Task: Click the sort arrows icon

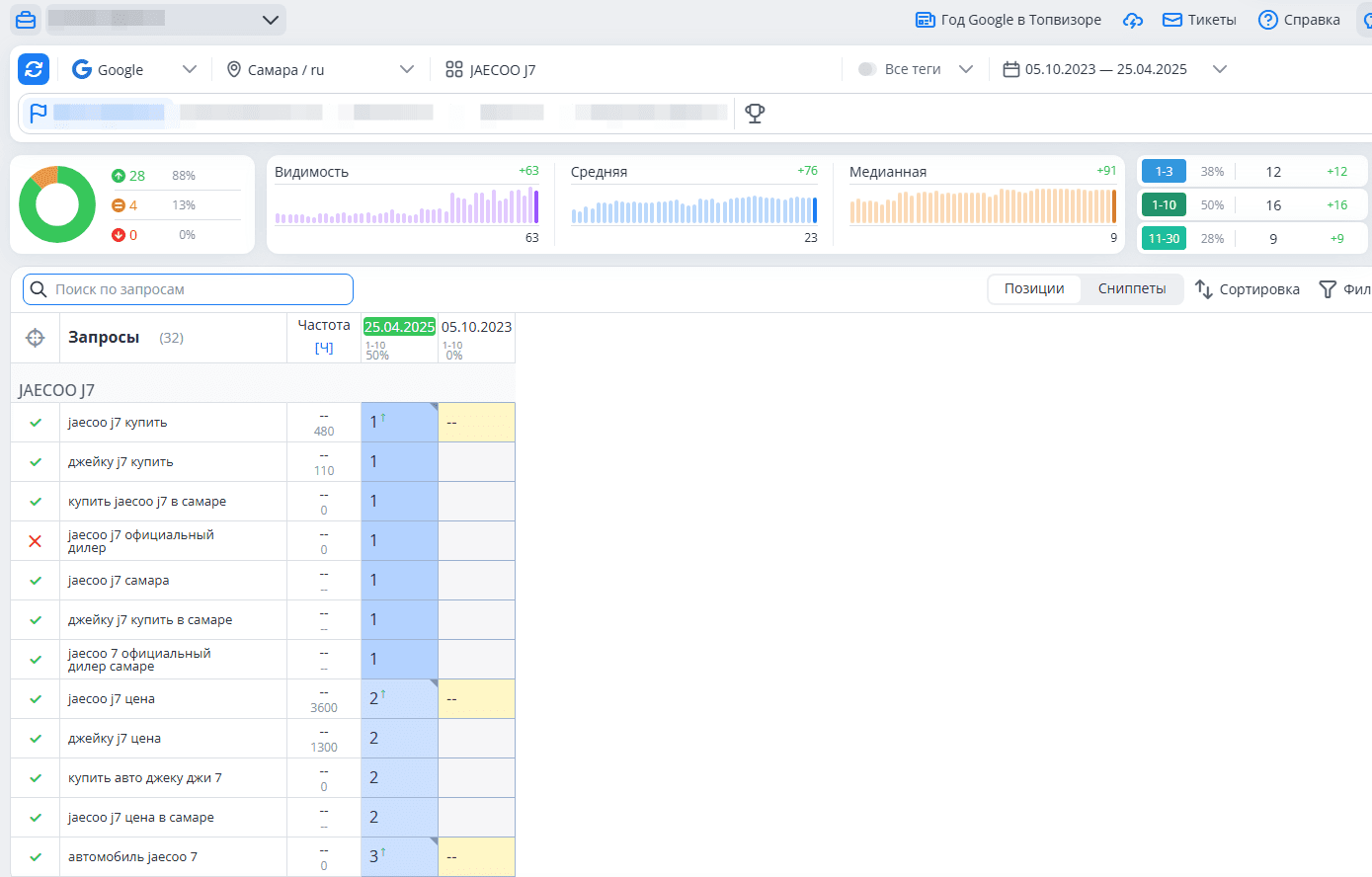Action: tap(1203, 289)
